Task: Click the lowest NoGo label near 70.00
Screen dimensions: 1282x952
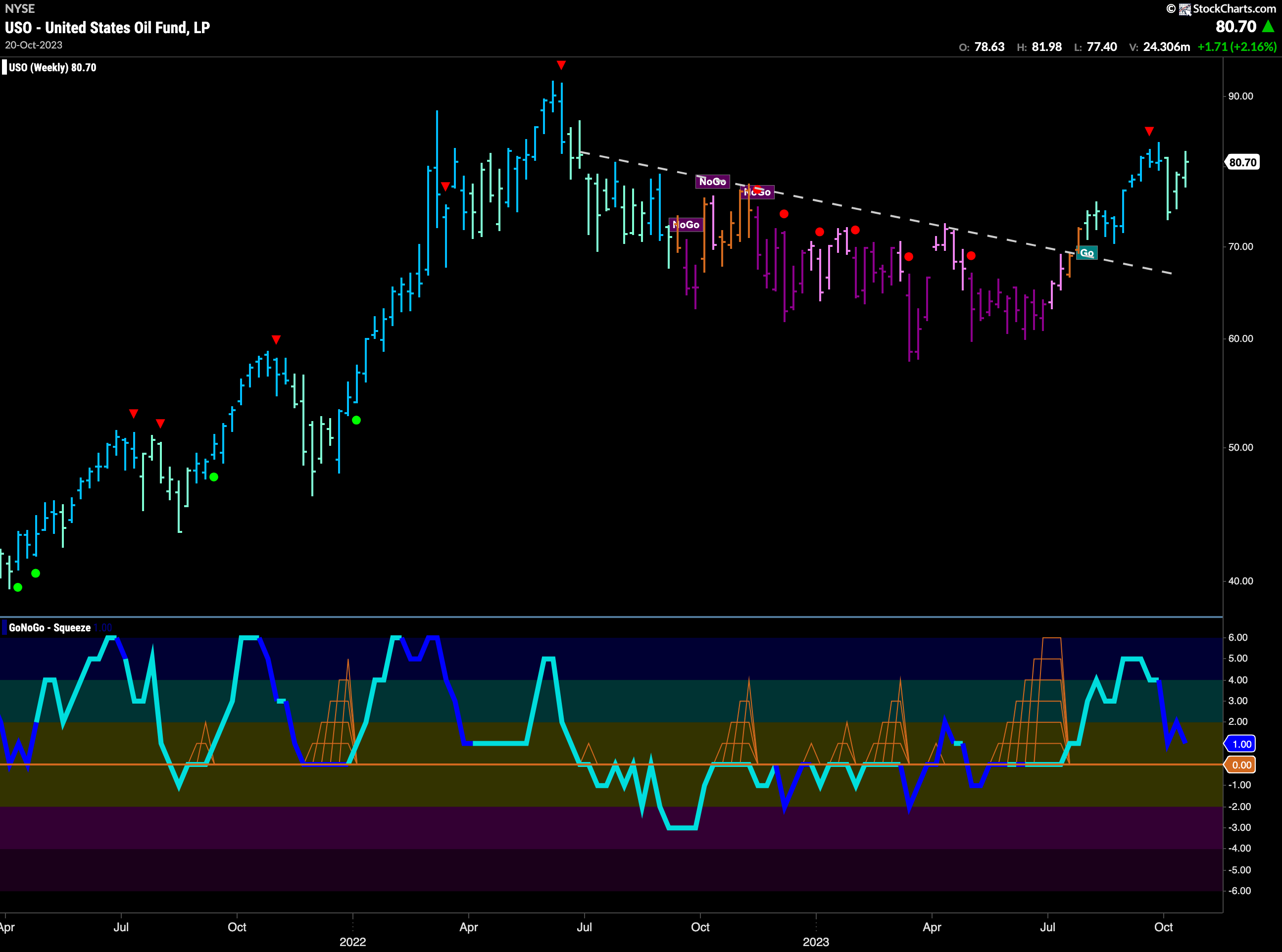Action: pyautogui.click(x=686, y=225)
